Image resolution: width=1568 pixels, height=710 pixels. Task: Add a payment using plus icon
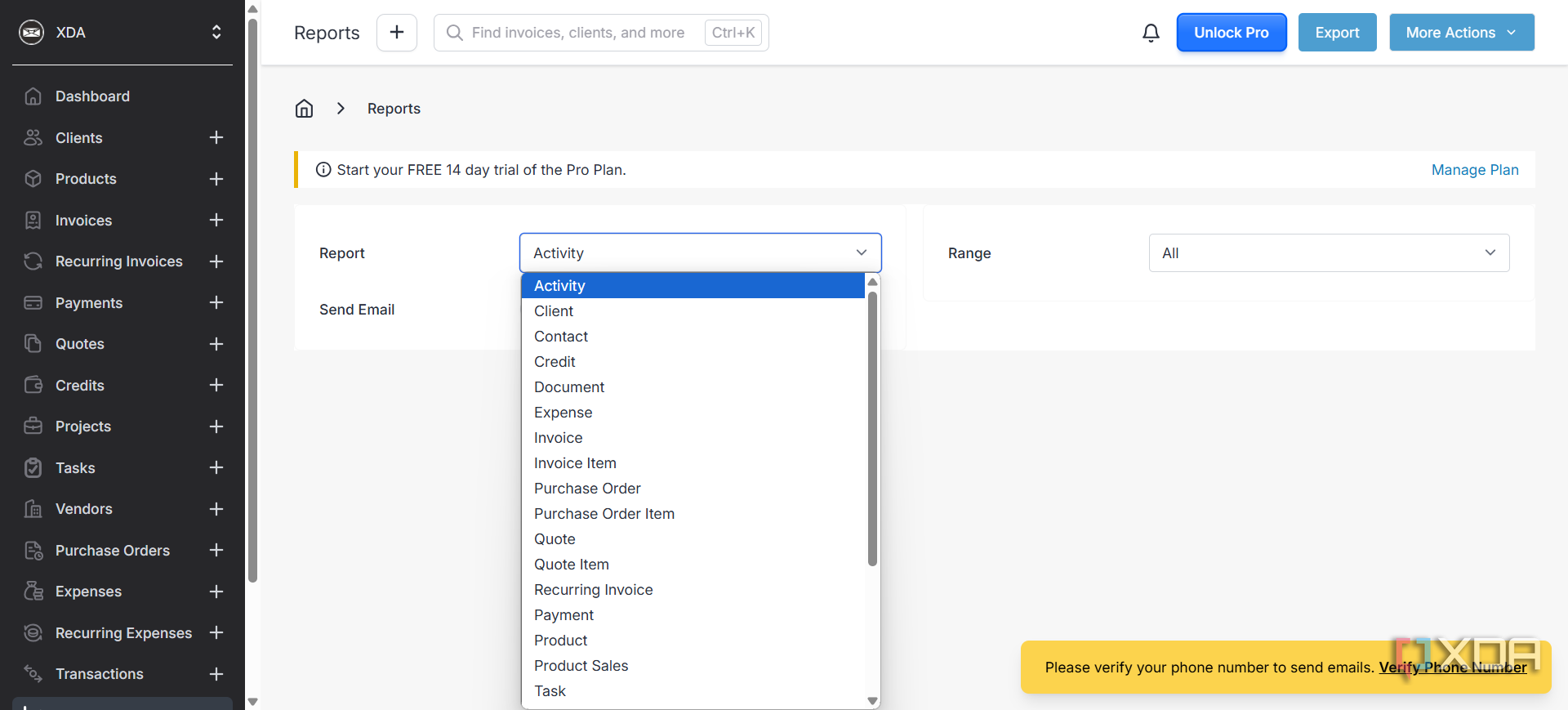[216, 302]
